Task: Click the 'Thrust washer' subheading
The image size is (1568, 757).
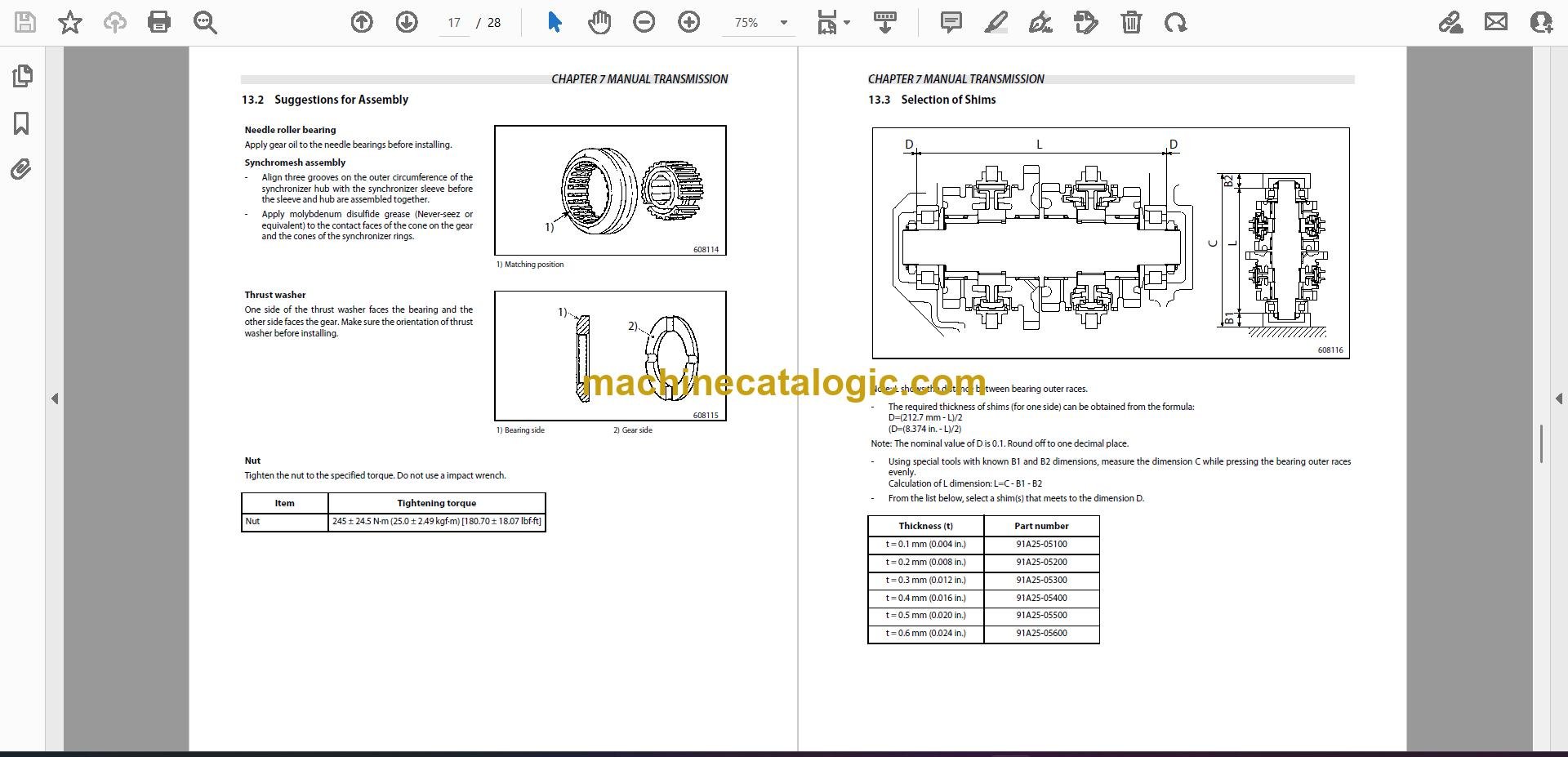Action: 275,295
